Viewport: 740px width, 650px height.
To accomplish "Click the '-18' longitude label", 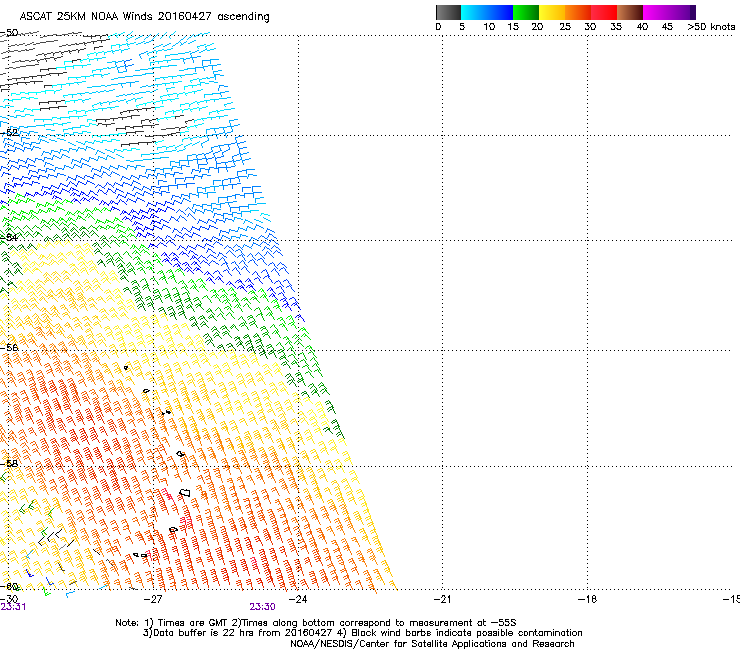I will [587, 599].
